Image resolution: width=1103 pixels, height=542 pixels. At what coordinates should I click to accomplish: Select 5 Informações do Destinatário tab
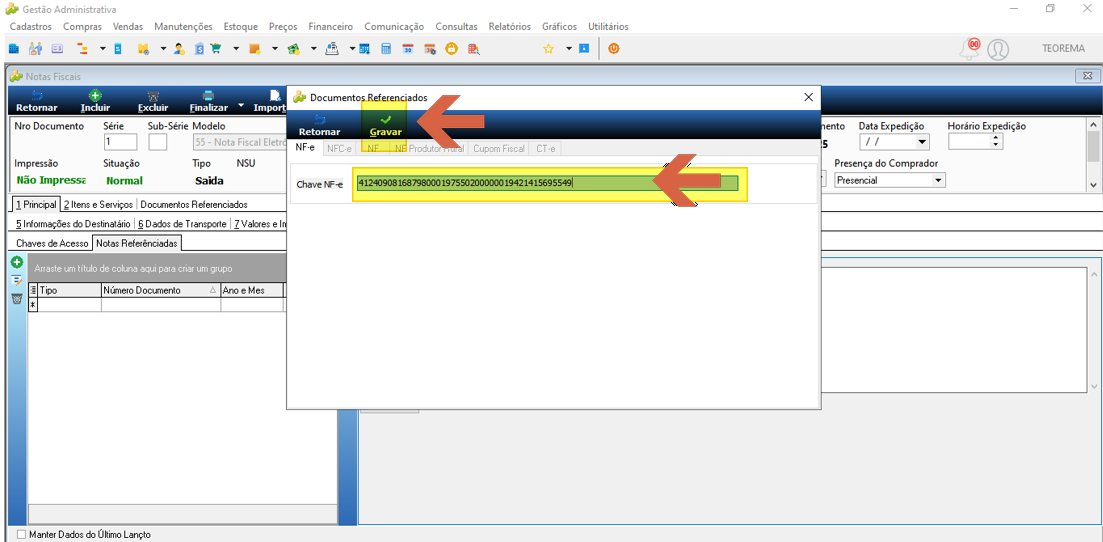(x=73, y=224)
